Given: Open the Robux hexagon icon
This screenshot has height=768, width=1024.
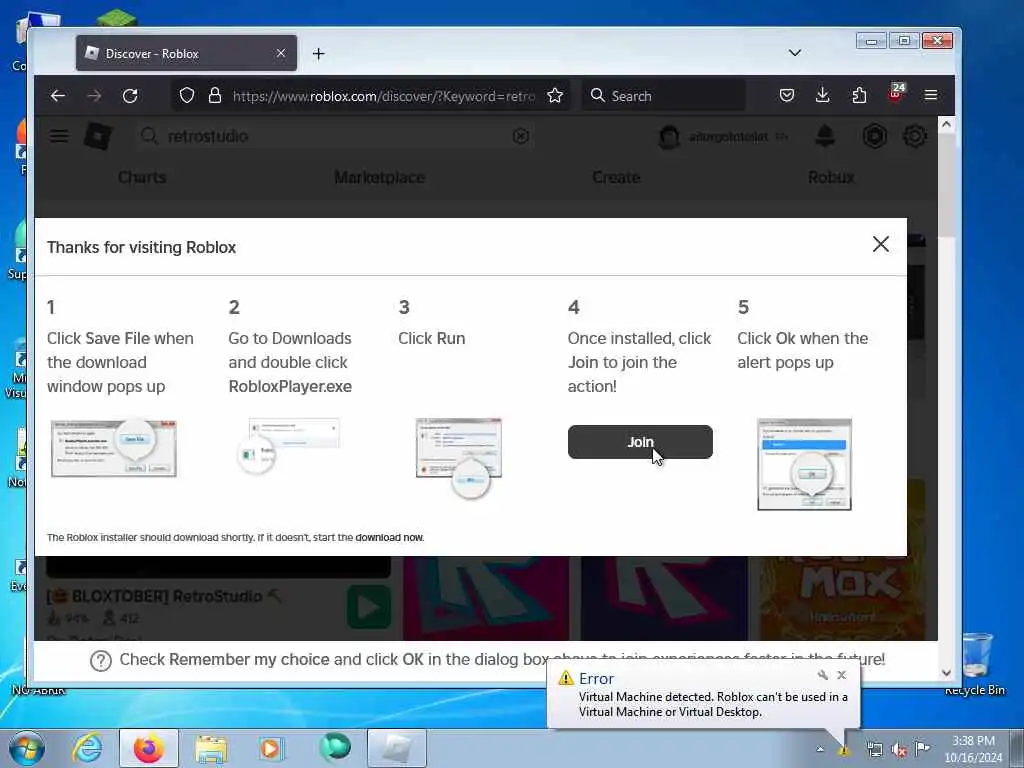Looking at the screenshot, I should pos(874,136).
